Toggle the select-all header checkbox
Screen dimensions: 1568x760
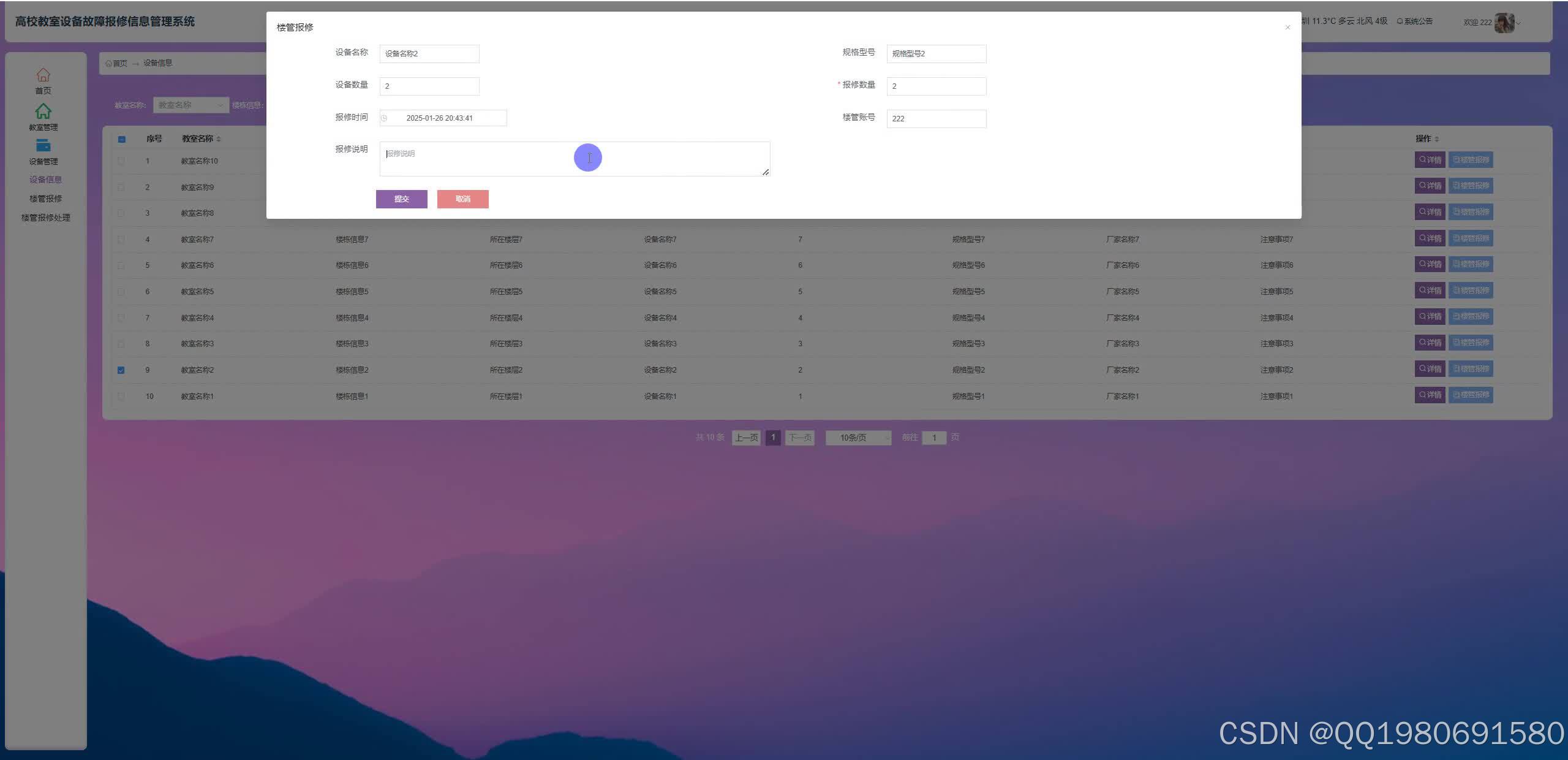click(x=121, y=139)
